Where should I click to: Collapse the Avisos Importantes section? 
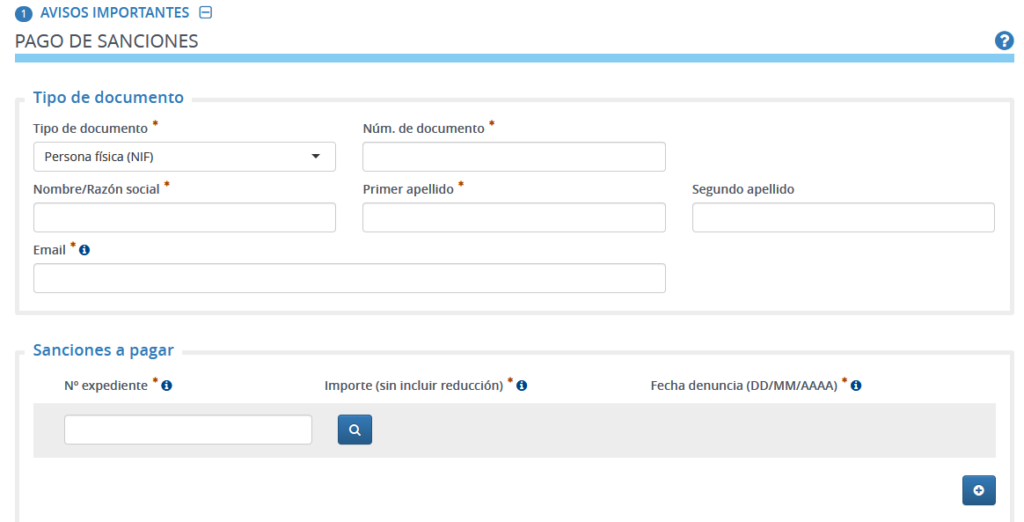coord(206,13)
